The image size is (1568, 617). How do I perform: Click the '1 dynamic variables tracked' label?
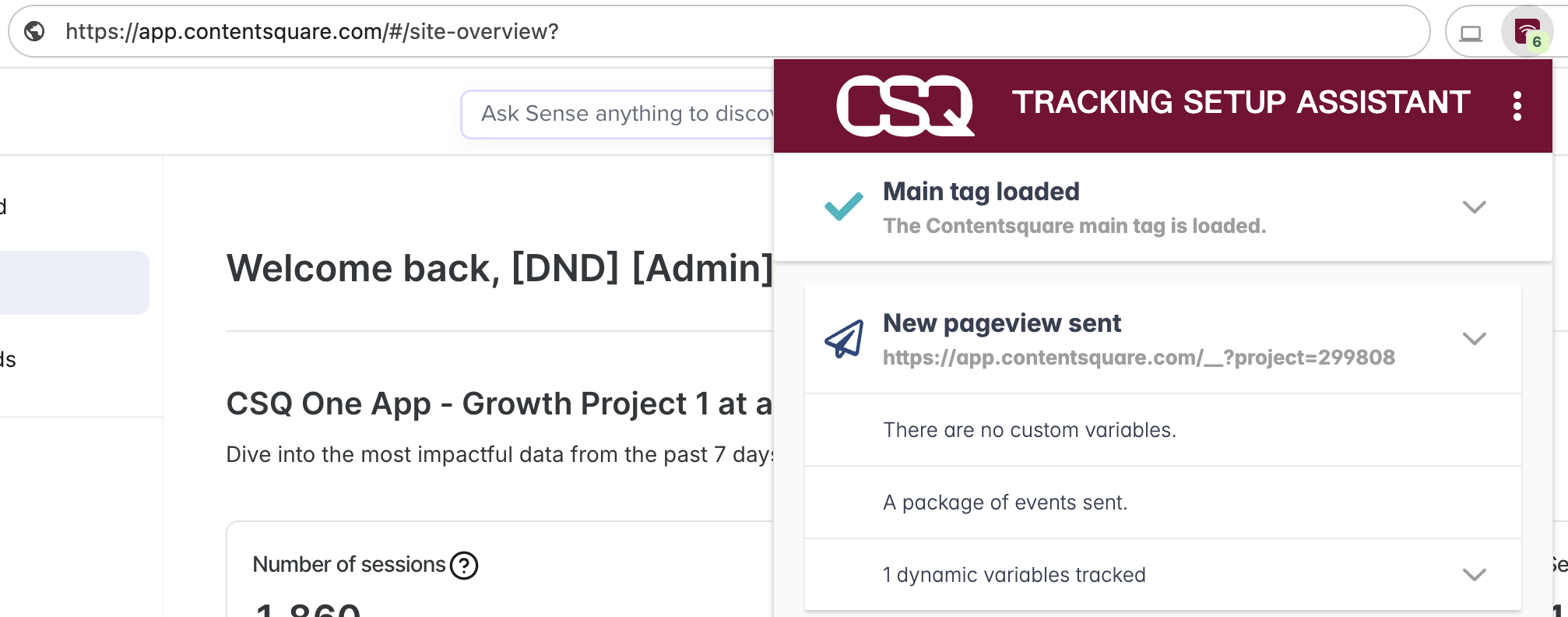[1014, 575]
